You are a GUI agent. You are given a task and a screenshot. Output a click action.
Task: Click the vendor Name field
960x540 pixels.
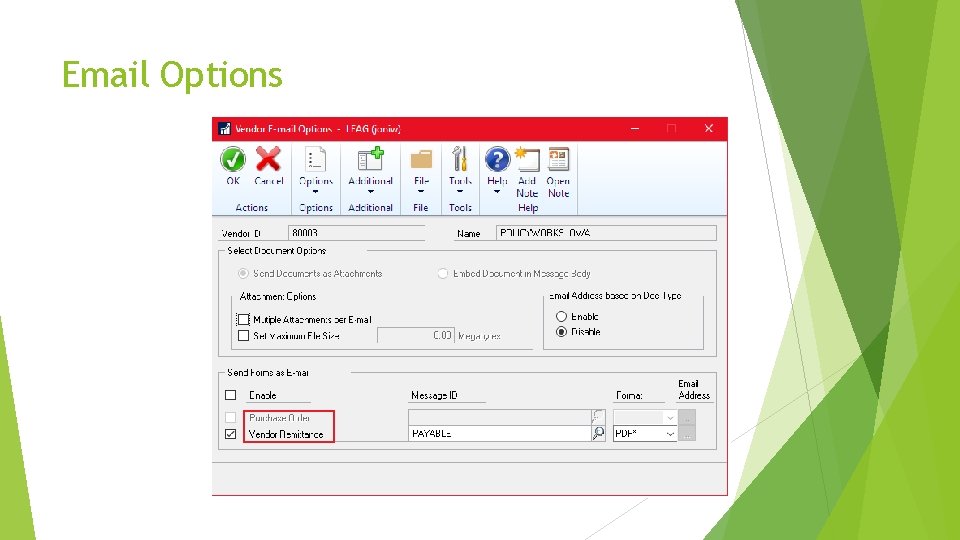[606, 233]
